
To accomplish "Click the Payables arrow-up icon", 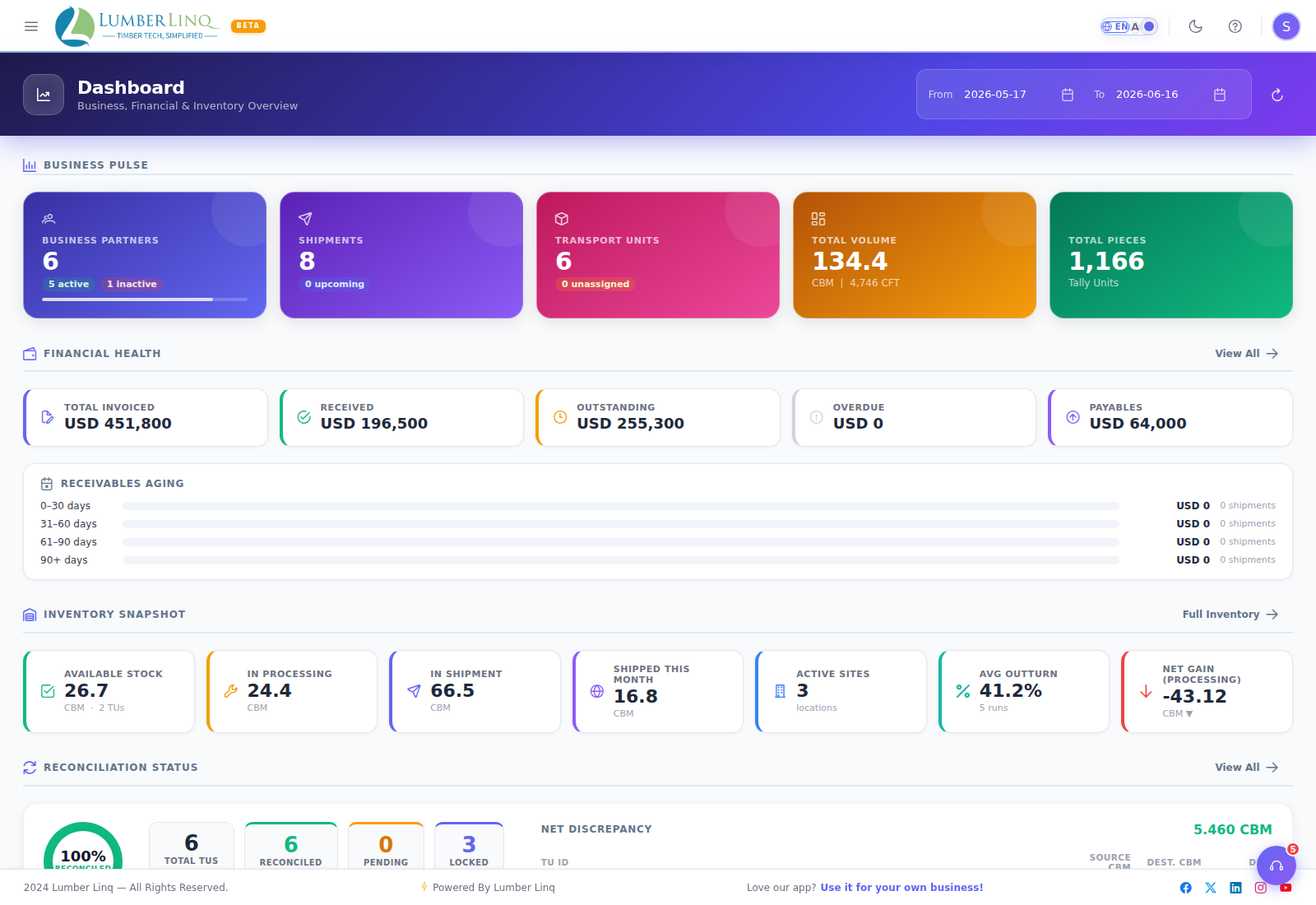I will point(1073,417).
